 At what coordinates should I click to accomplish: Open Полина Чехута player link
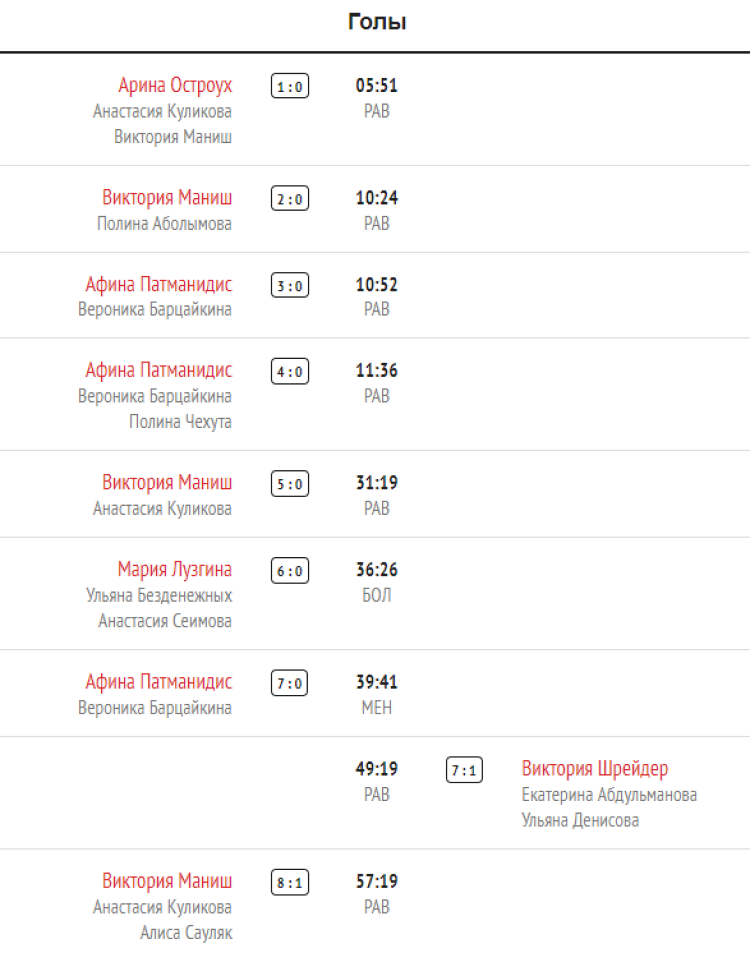click(x=180, y=421)
